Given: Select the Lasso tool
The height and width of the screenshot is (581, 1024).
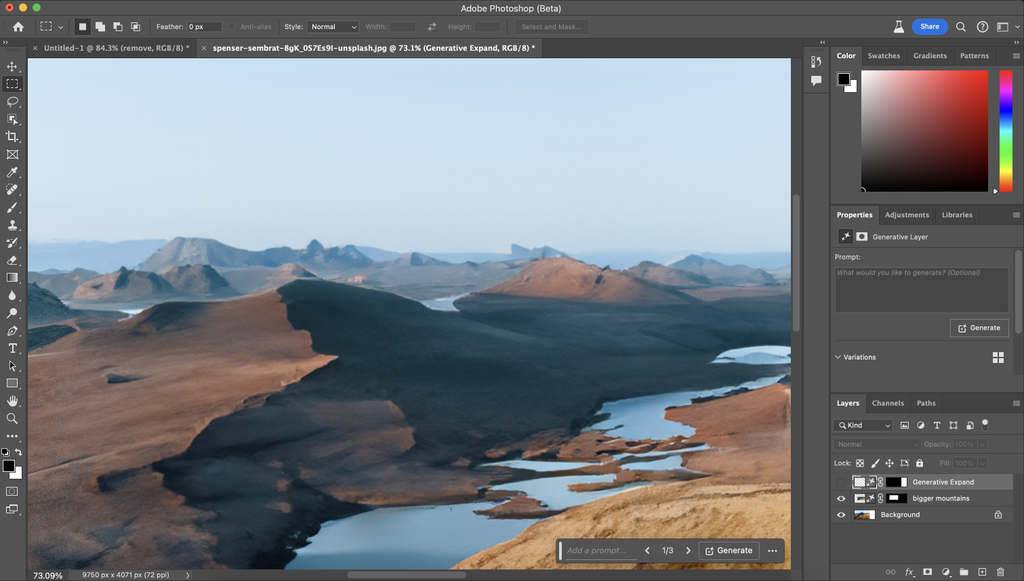Looking at the screenshot, I should click(13, 101).
